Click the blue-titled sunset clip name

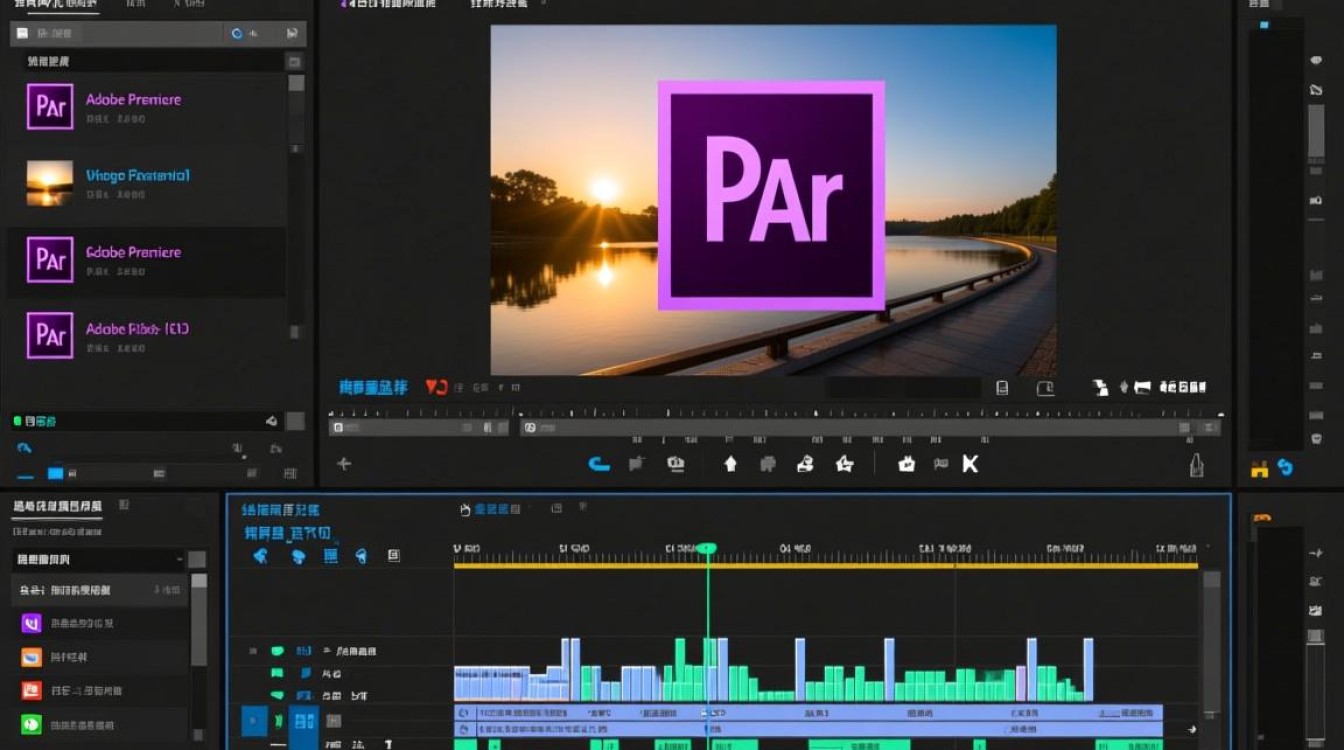(x=138, y=176)
